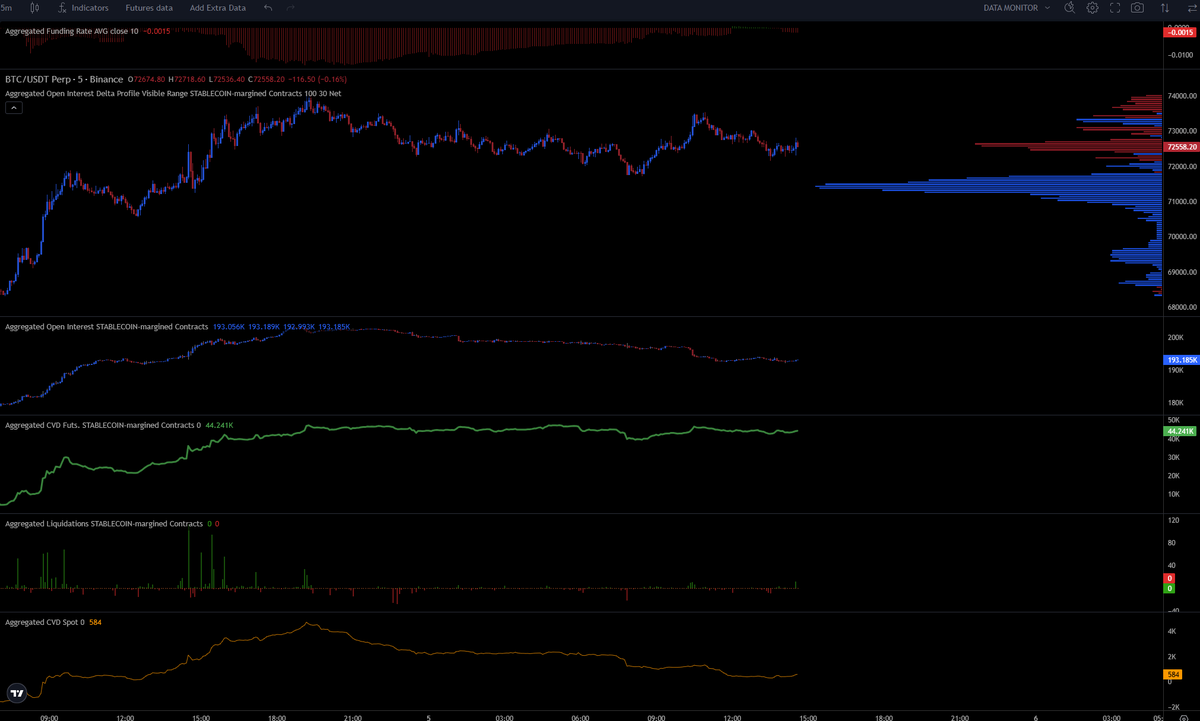Image resolution: width=1200 pixels, height=721 pixels.
Task: Open the Futures data menu
Action: click(x=149, y=7)
